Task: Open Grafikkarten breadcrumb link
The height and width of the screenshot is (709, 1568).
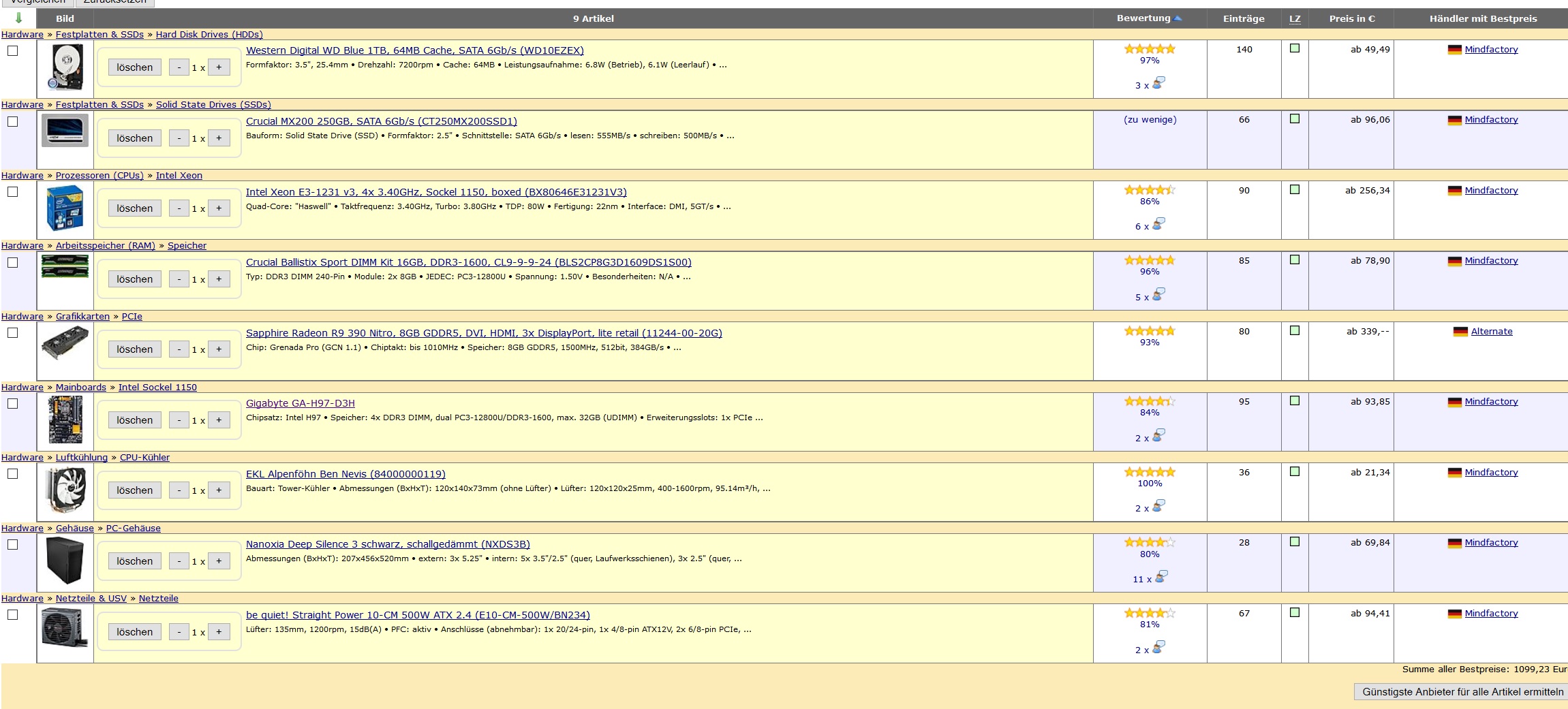Action: [82, 316]
